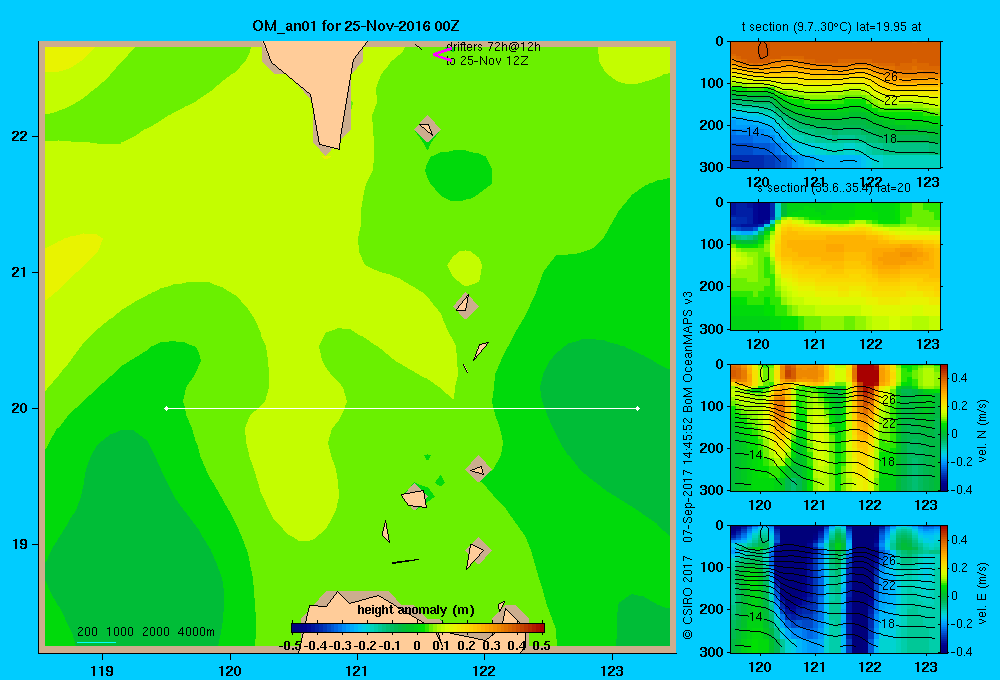Click the height anomaly color bar
Image resolution: width=1000 pixels, height=680 pixels.
coord(418,628)
